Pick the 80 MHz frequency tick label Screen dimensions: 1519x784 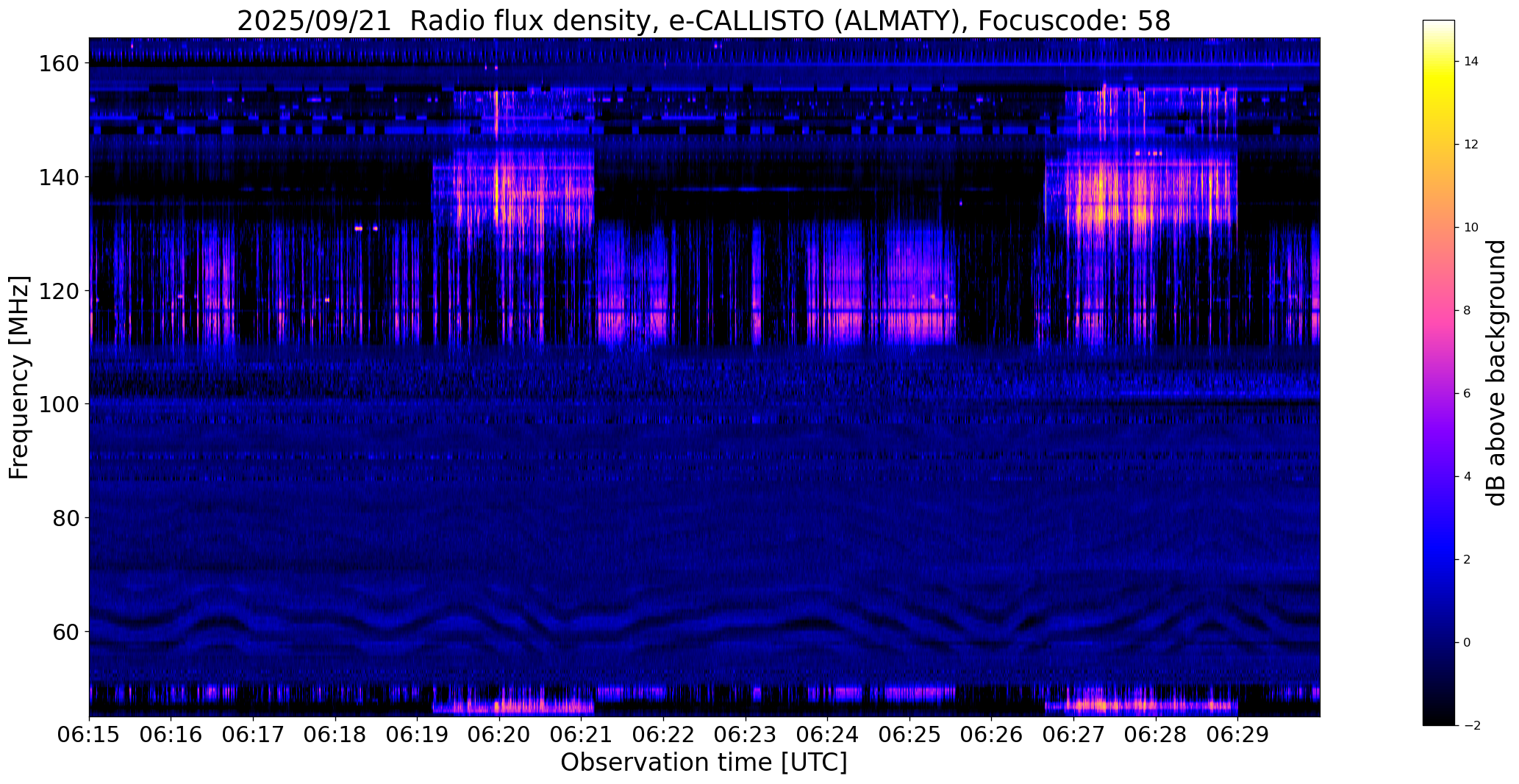[x=66, y=518]
